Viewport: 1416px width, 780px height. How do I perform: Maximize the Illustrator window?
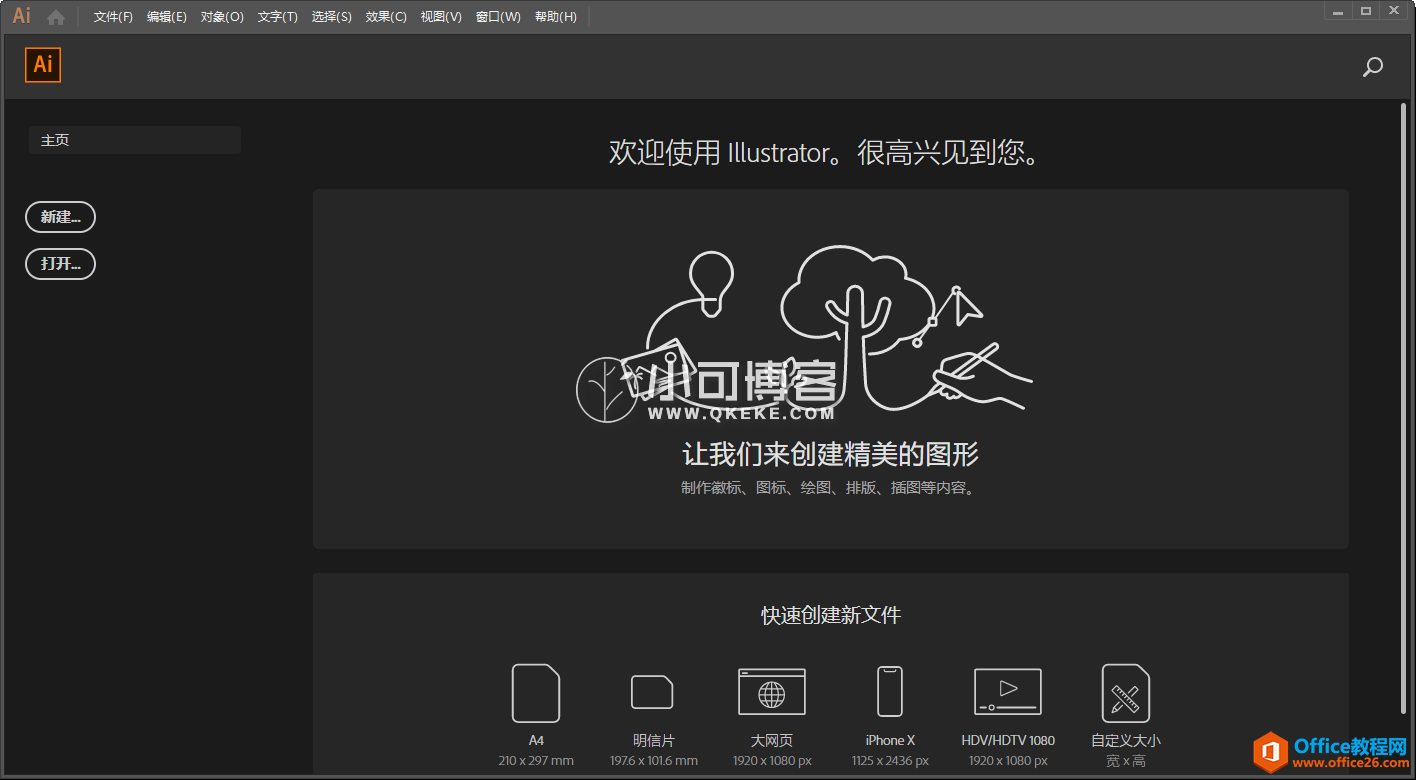click(x=1366, y=9)
